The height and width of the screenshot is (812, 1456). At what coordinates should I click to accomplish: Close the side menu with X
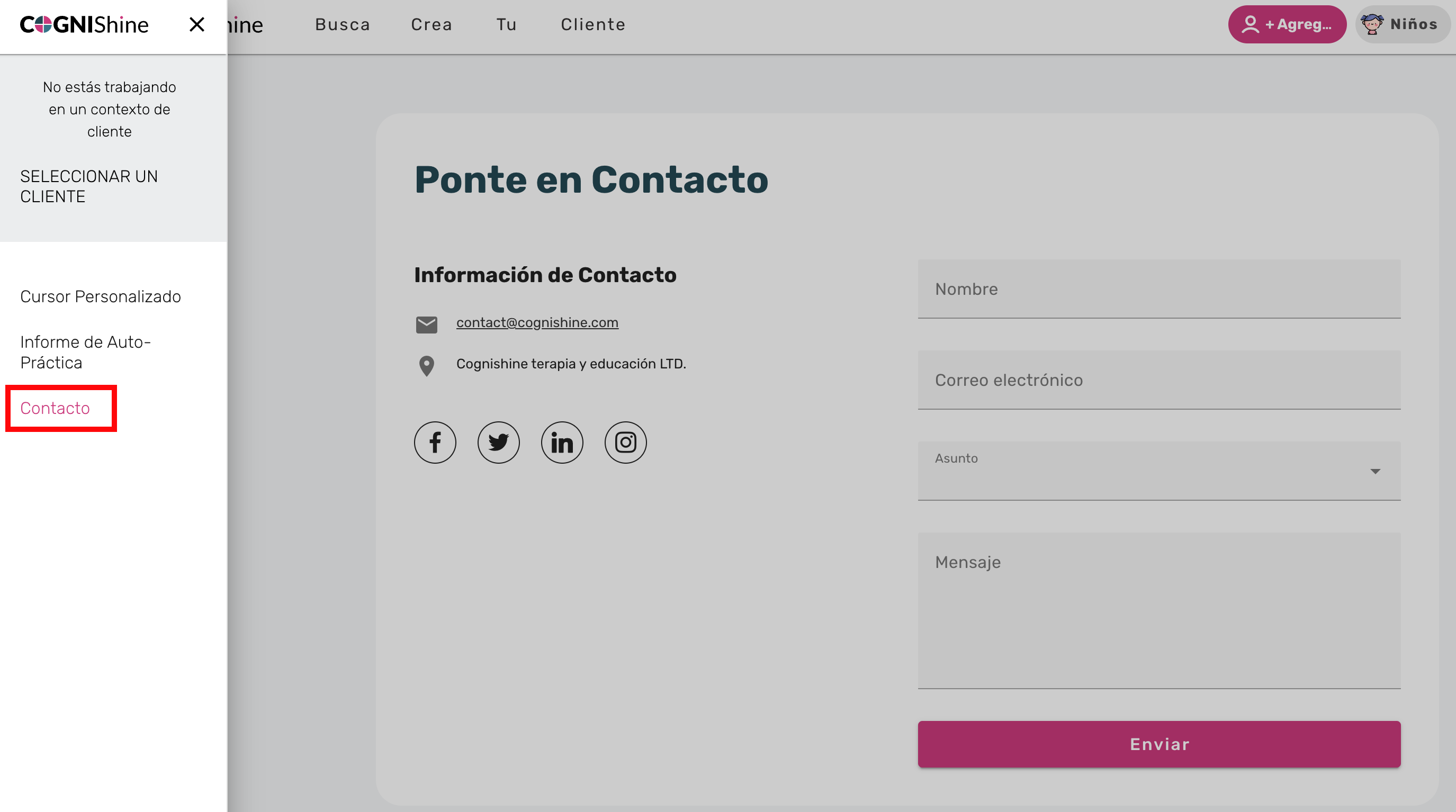[x=197, y=24]
